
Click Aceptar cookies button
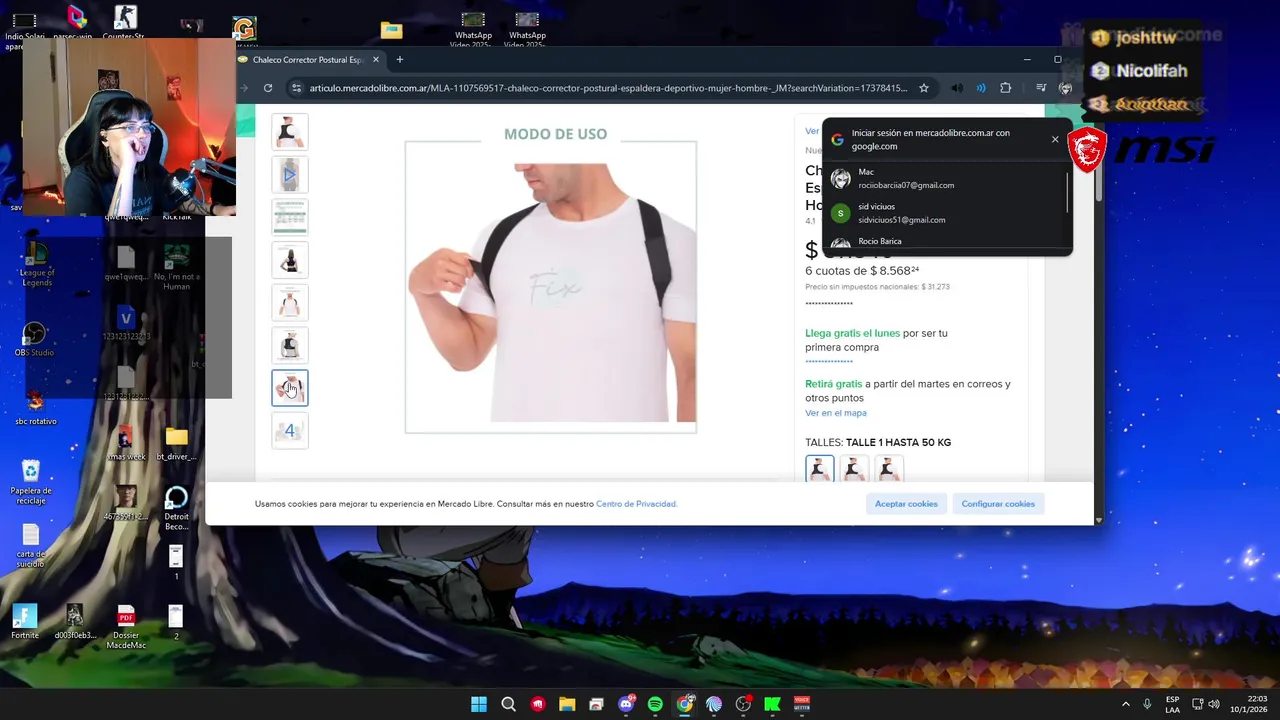(906, 504)
